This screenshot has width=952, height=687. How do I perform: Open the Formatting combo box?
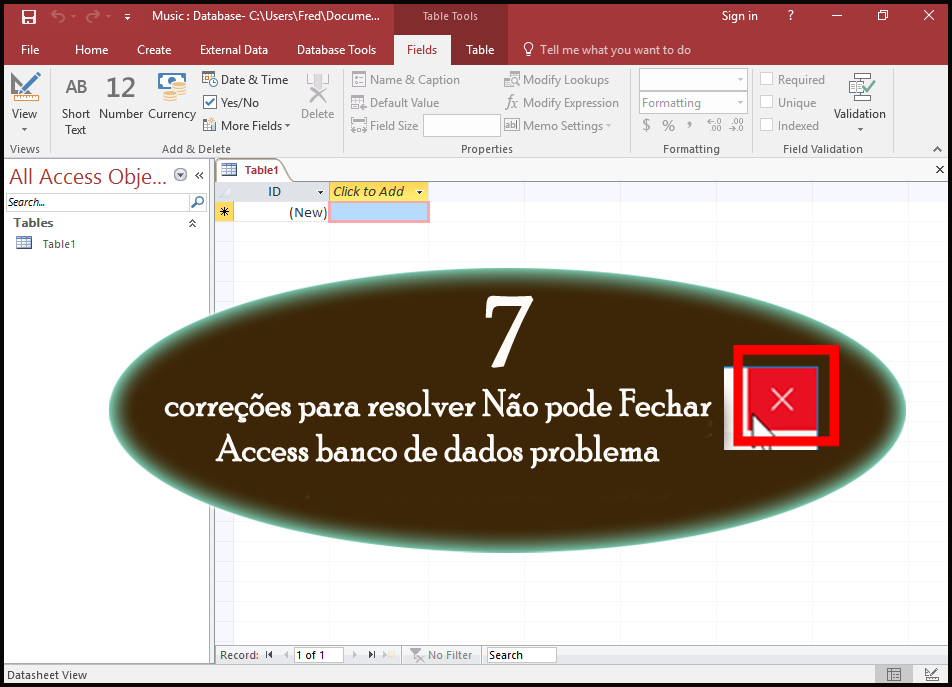(692, 102)
